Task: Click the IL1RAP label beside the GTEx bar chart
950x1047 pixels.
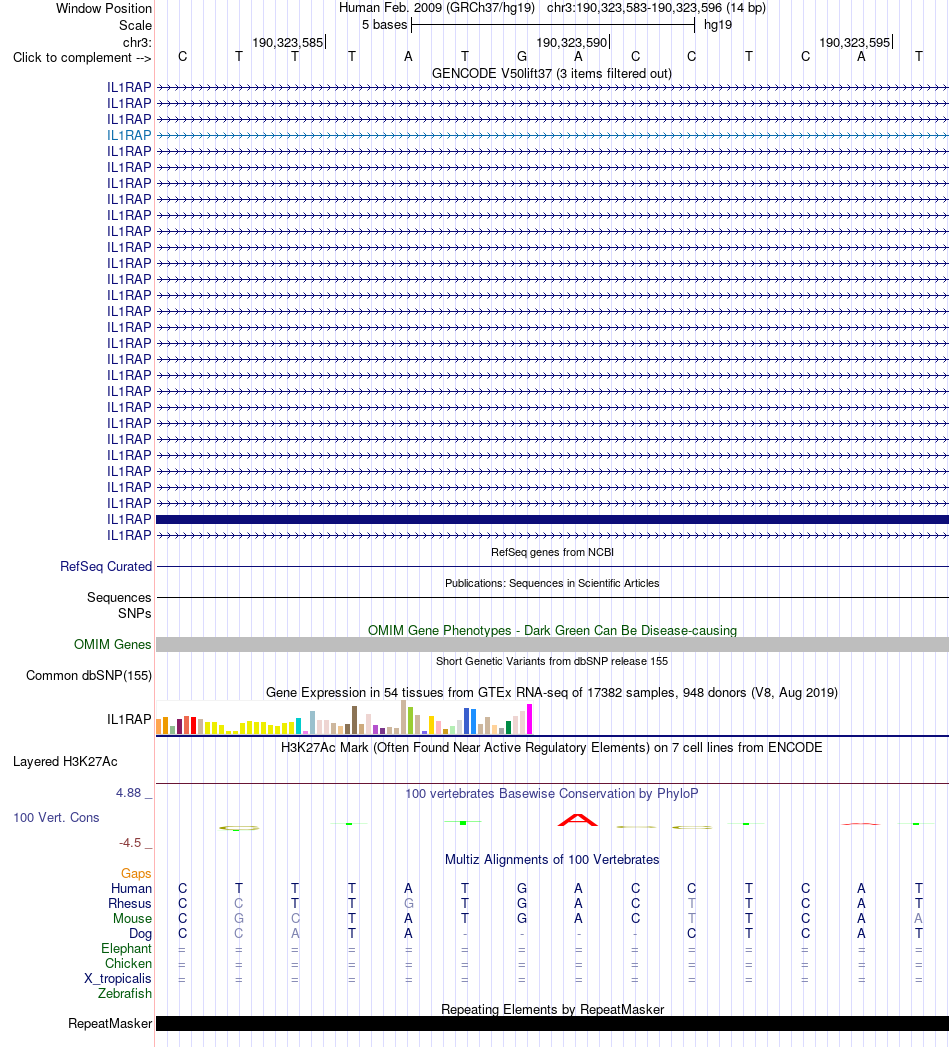Action: coord(129,720)
